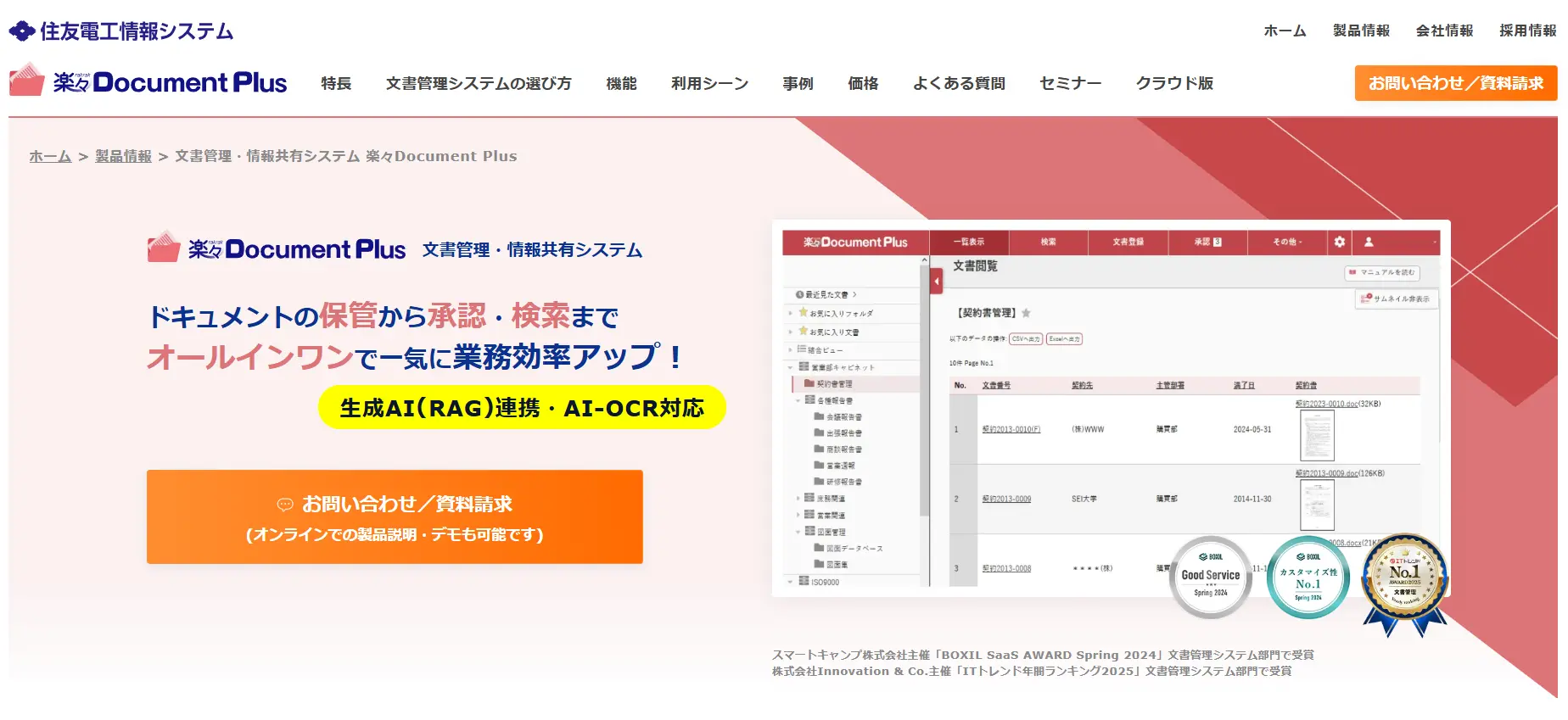Click the ITトレンド No.1 gold badge
The height and width of the screenshot is (720, 1568).
1405,583
